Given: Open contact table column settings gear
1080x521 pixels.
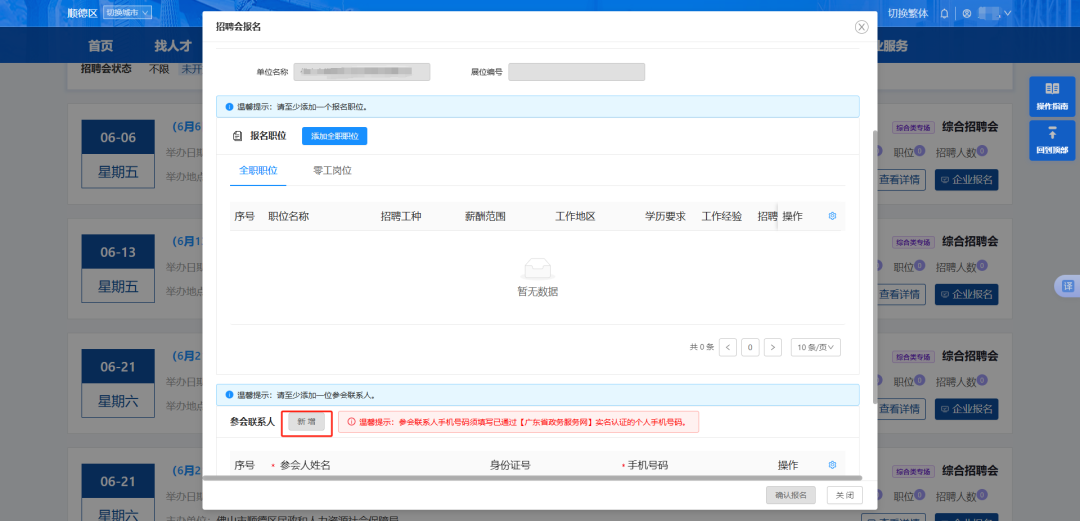Looking at the screenshot, I should tap(832, 465).
